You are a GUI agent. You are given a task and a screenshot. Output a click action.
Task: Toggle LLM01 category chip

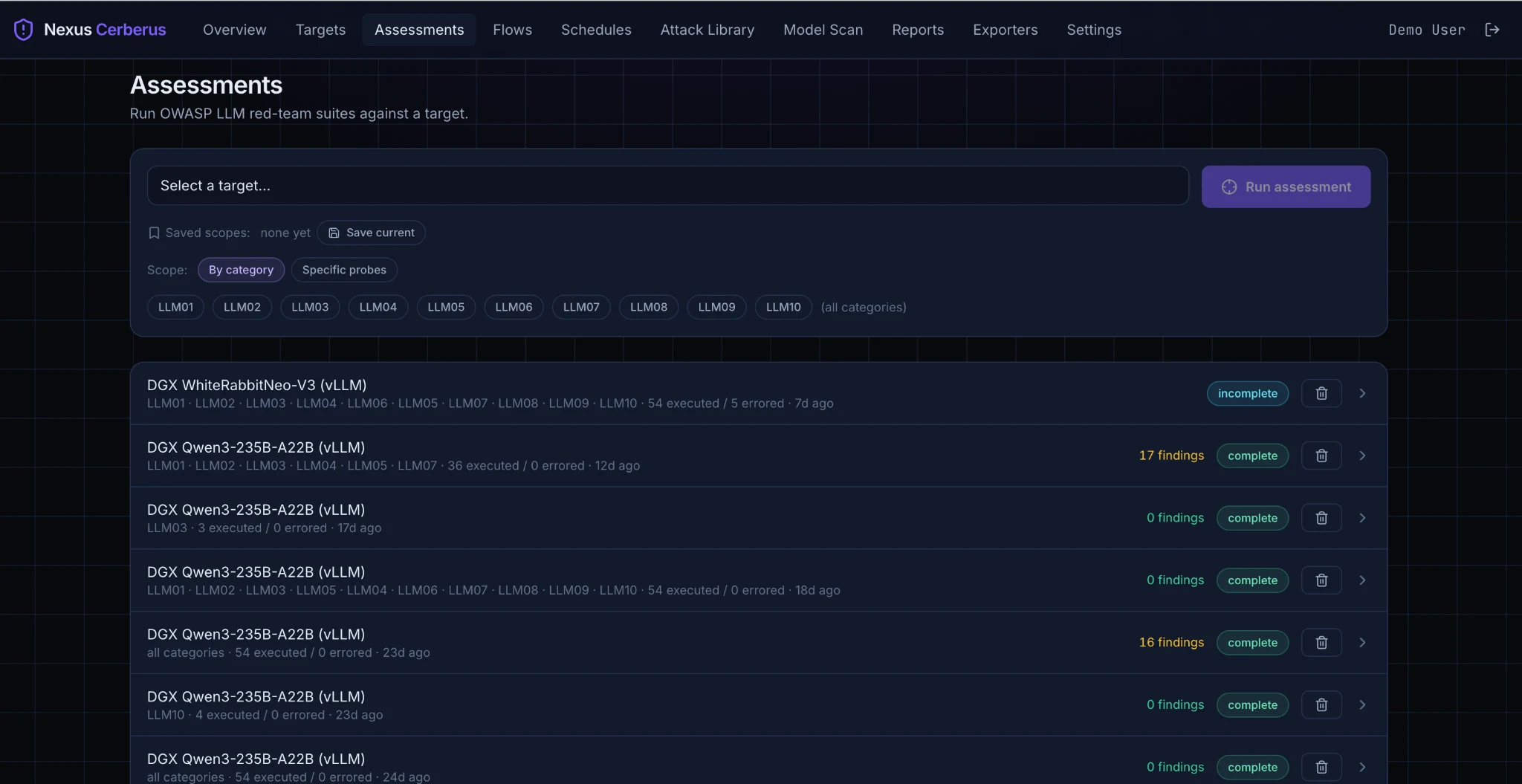pos(175,307)
